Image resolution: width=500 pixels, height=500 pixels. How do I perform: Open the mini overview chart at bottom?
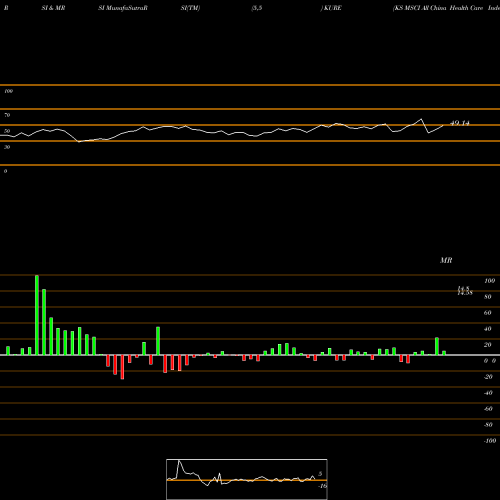247,479
